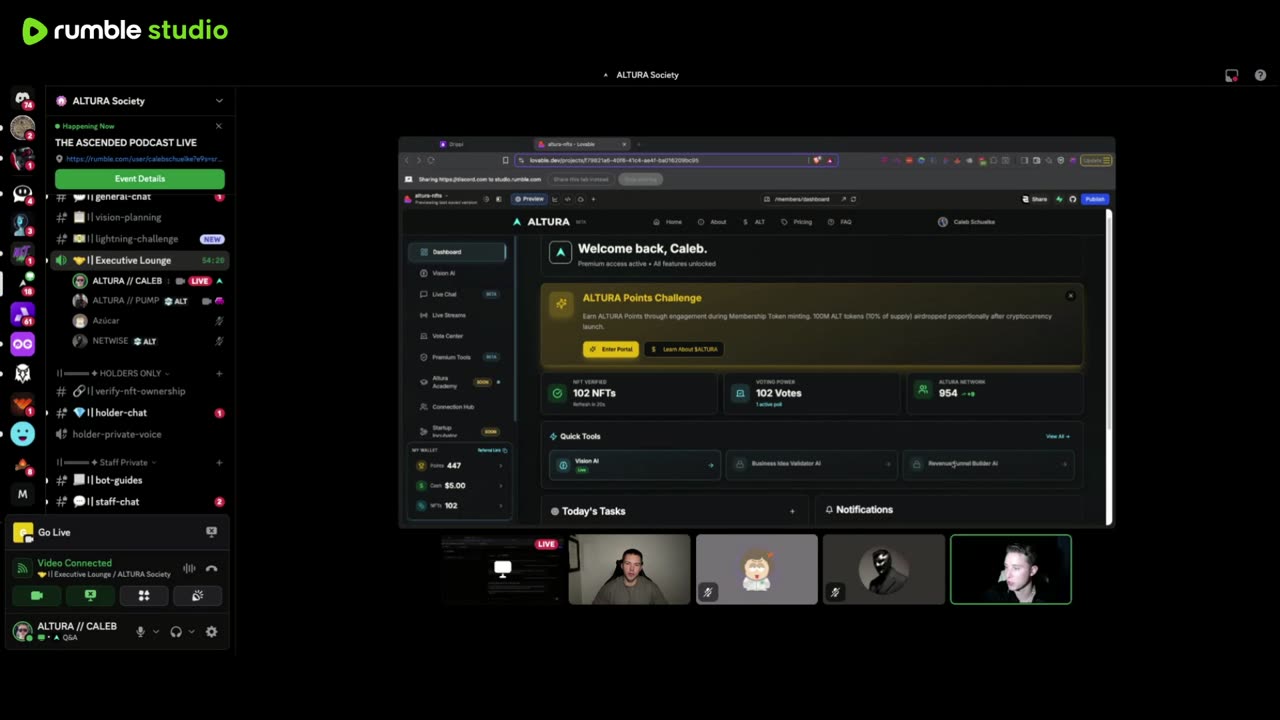Image resolution: width=1280 pixels, height=720 pixels.
Task: Open Home in ALTURA top nav
Action: point(668,222)
